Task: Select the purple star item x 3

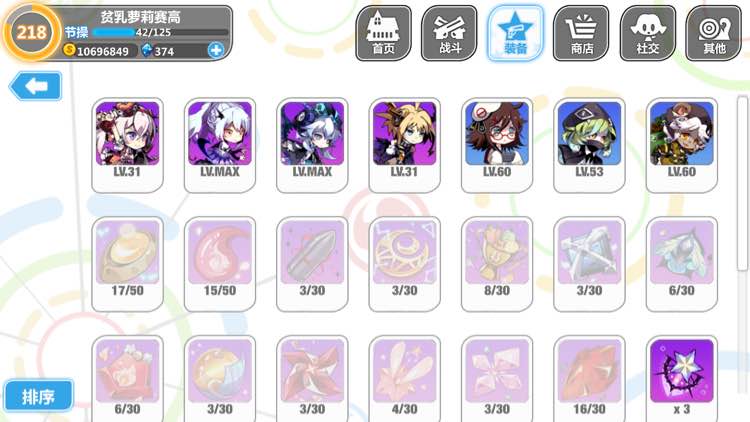Action: coord(682,379)
